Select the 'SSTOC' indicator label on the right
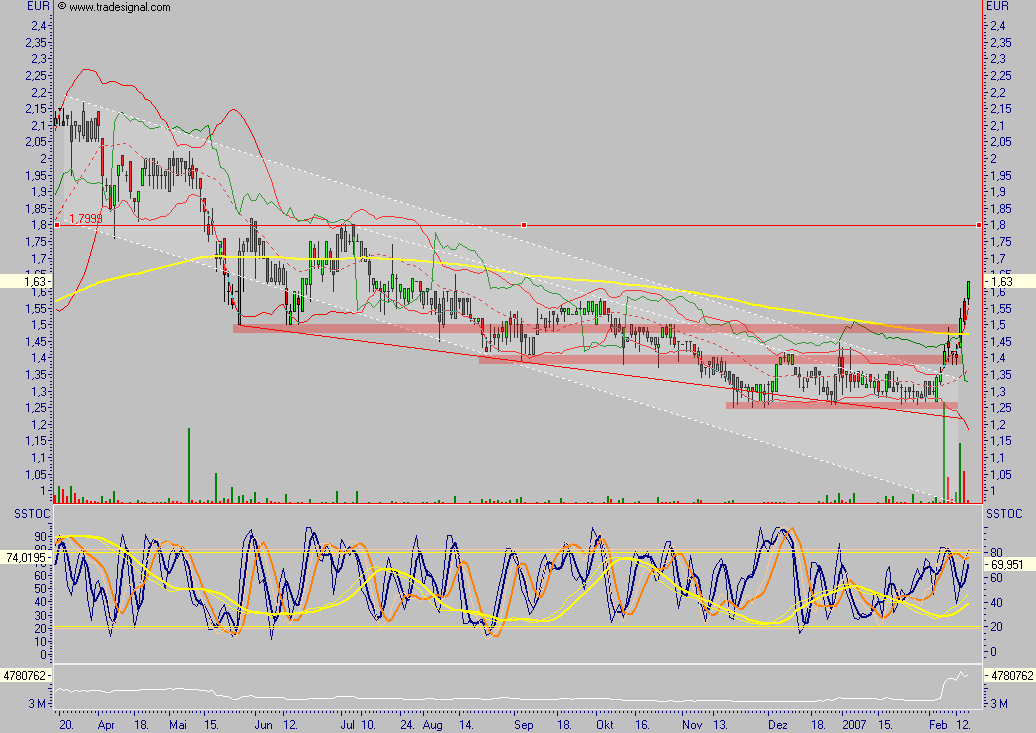Screen dimensions: 1036x733 click(x=1004, y=514)
